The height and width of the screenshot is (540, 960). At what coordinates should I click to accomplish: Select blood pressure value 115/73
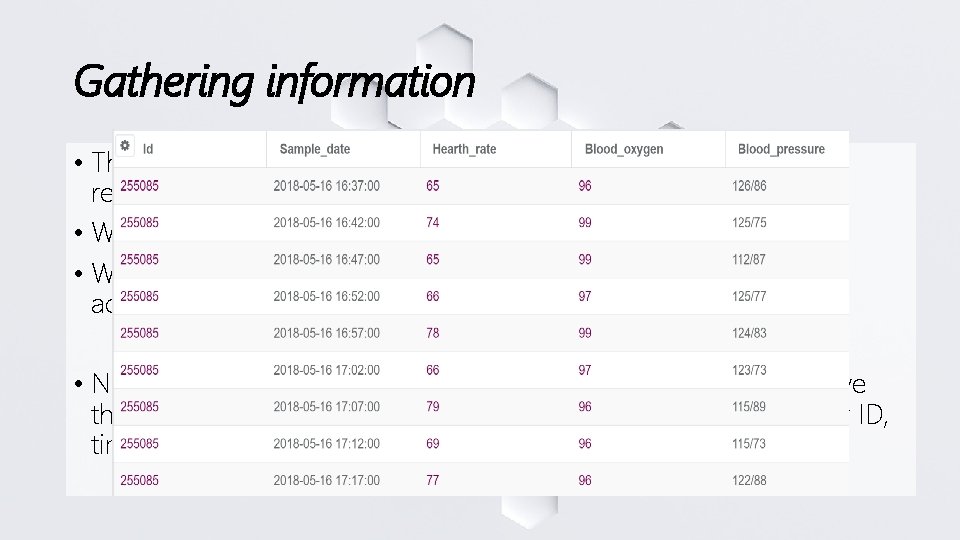coord(749,443)
